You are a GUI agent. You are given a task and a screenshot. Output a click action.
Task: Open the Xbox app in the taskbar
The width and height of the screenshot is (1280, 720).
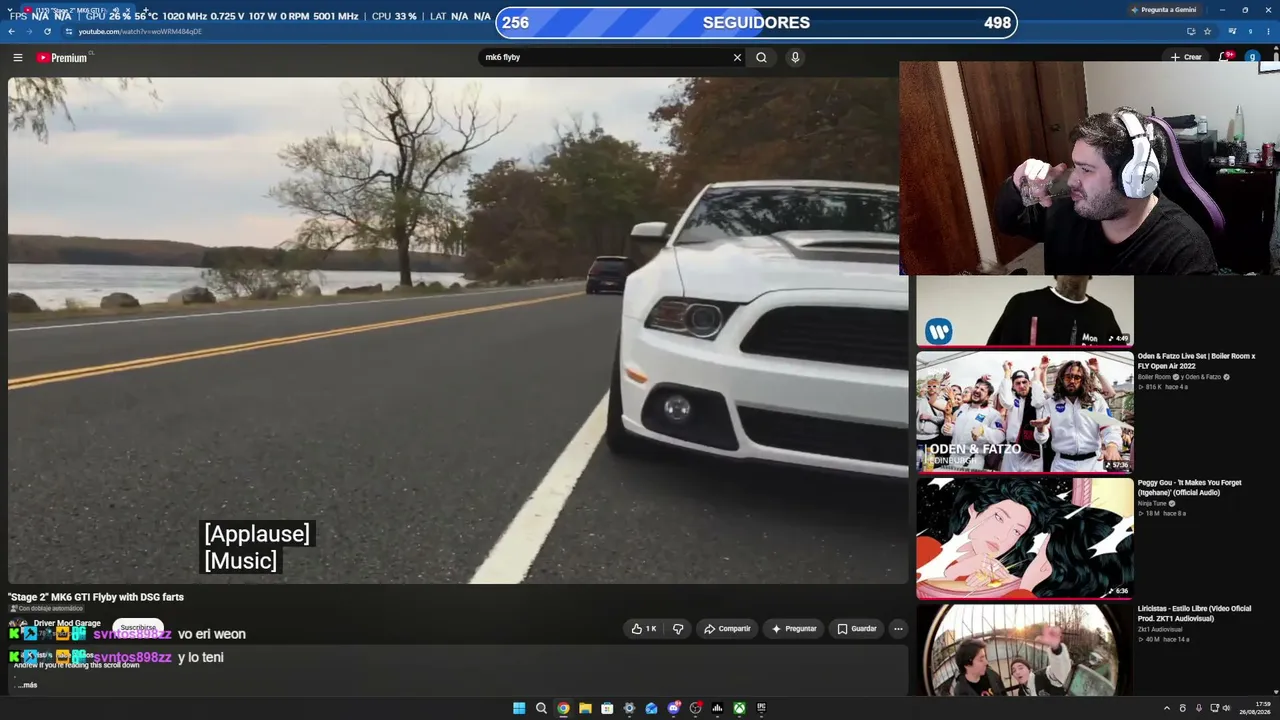[739, 708]
